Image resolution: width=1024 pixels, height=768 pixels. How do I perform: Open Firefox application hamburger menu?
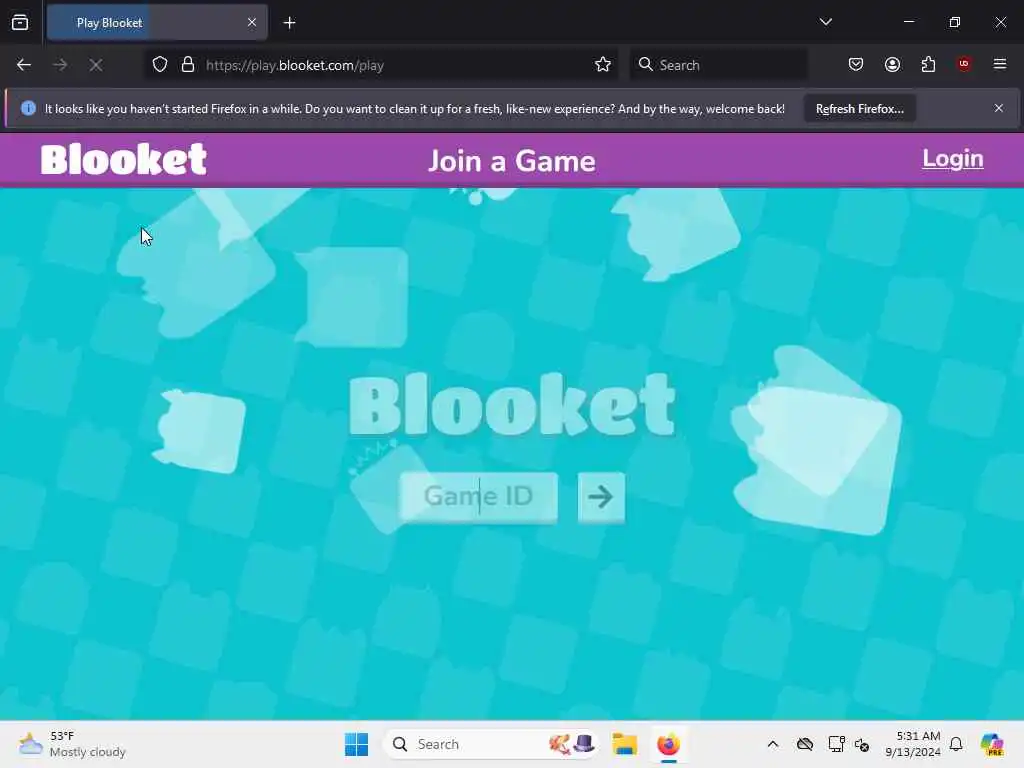pyautogui.click(x=1000, y=64)
